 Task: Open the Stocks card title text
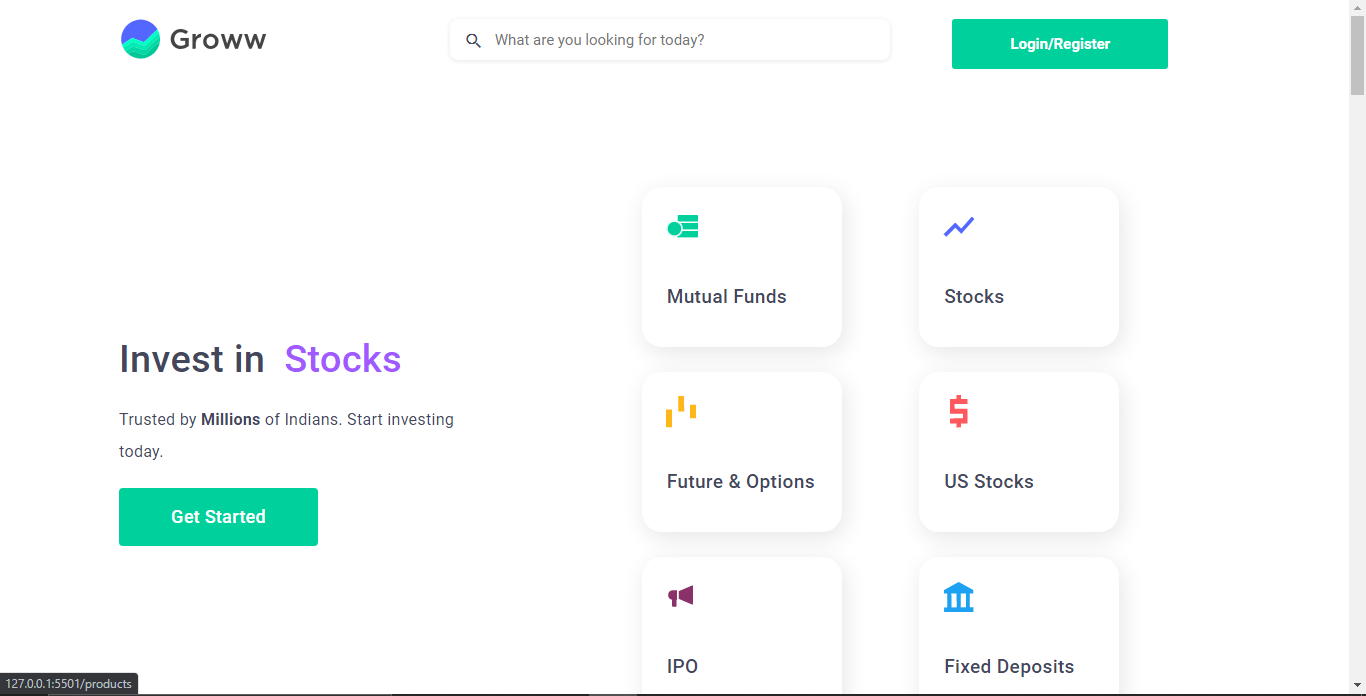click(973, 297)
